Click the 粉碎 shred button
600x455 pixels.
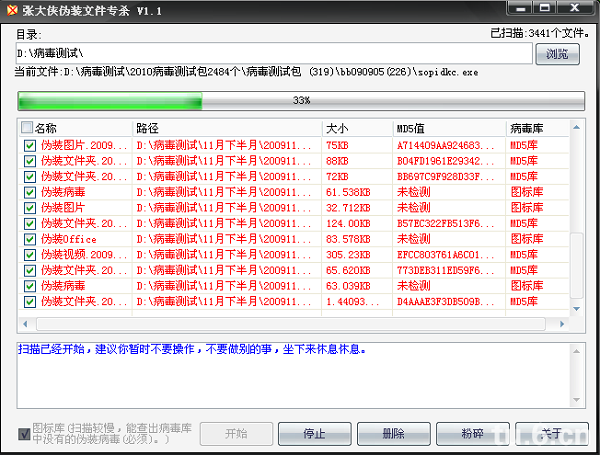tap(472, 433)
